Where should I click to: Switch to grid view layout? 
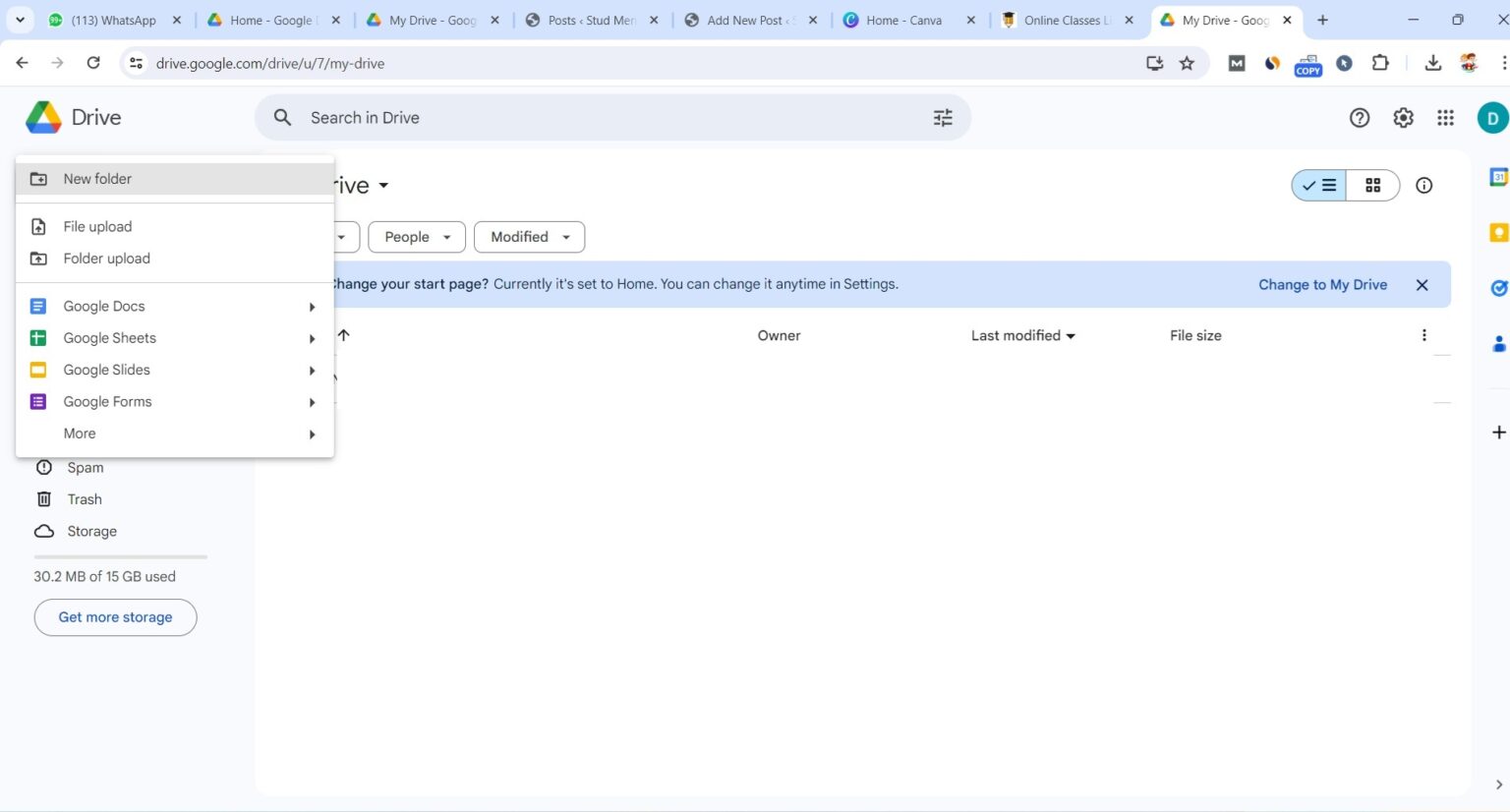[1372, 185]
